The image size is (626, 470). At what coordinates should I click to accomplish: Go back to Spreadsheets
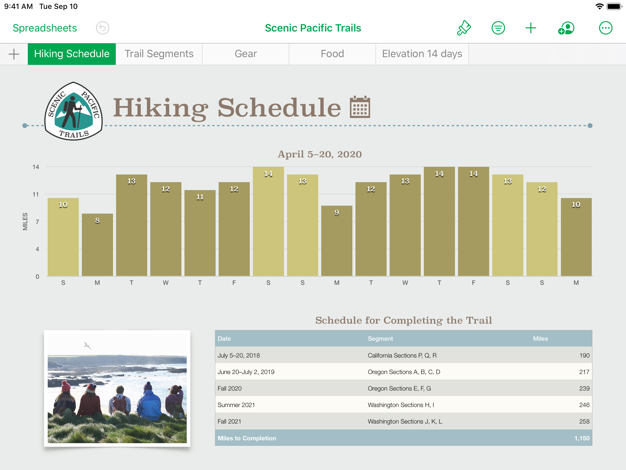[x=44, y=28]
